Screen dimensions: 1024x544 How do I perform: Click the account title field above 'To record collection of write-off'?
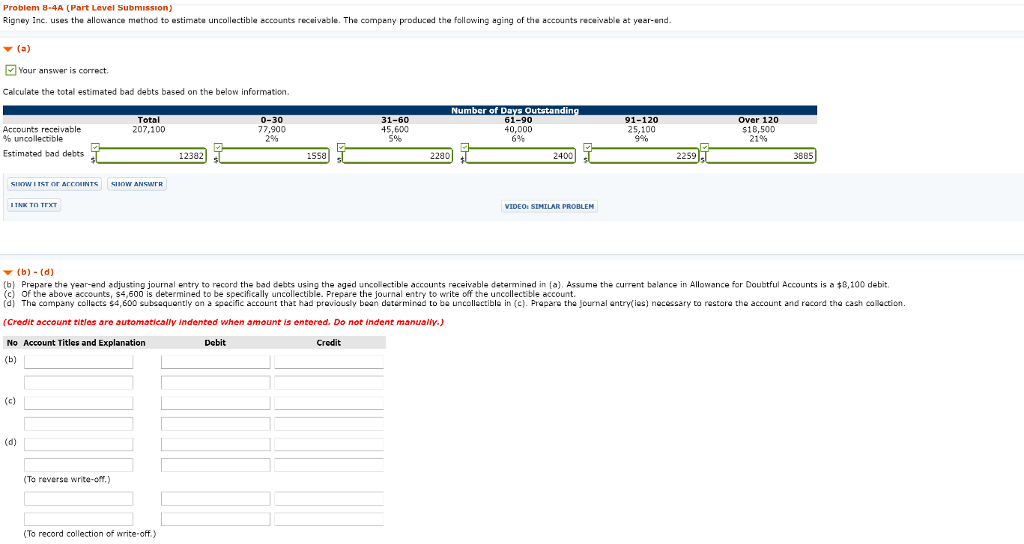(x=78, y=519)
